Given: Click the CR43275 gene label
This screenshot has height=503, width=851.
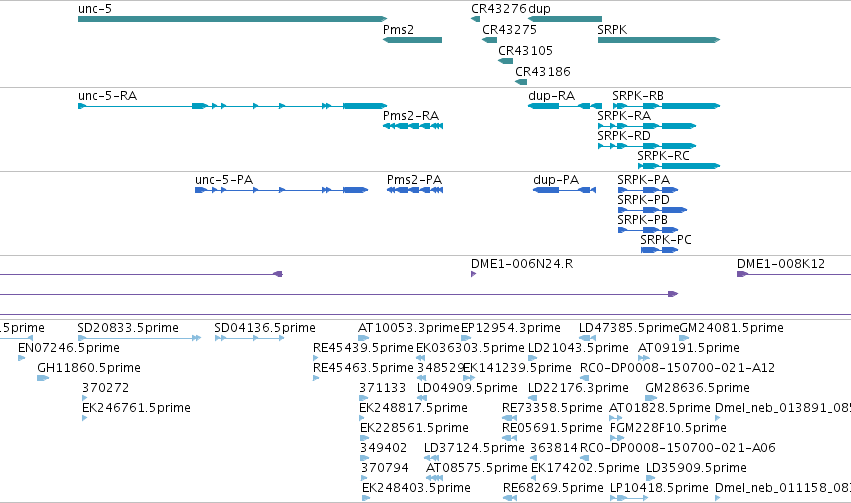Looking at the screenshot, I should click(x=509, y=30).
